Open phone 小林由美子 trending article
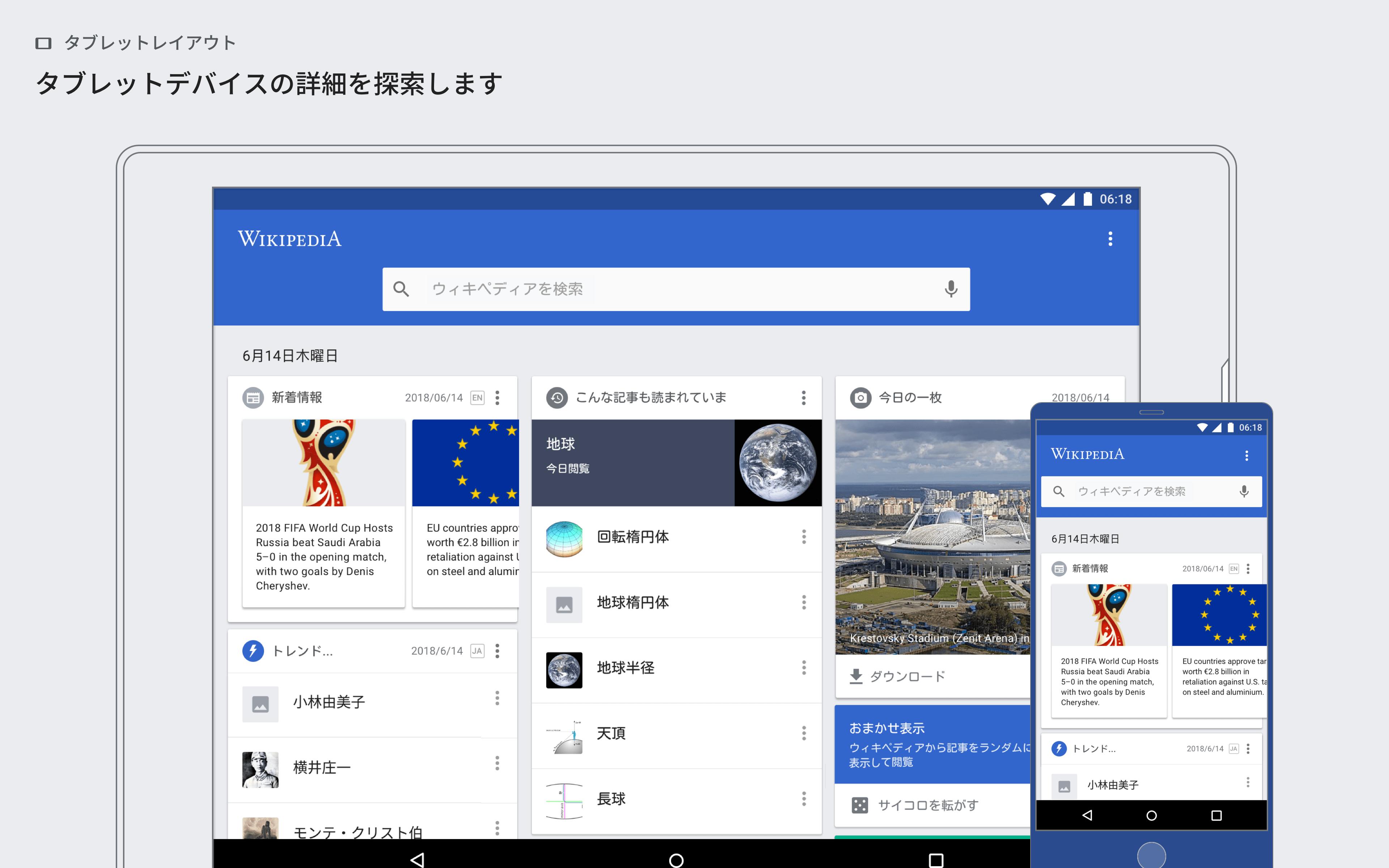Image resolution: width=1389 pixels, height=868 pixels. point(1151,782)
